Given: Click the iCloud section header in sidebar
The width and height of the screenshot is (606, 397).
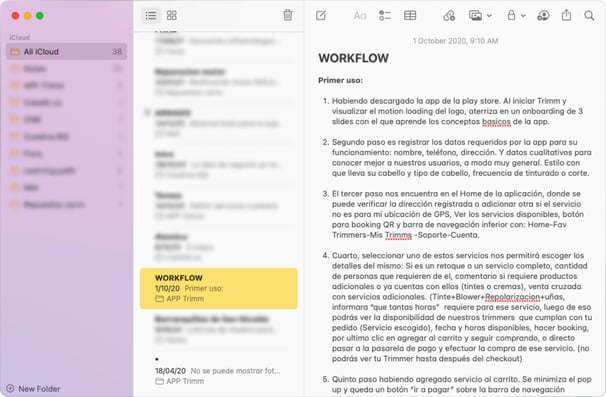Looking at the screenshot, I should click(20, 37).
